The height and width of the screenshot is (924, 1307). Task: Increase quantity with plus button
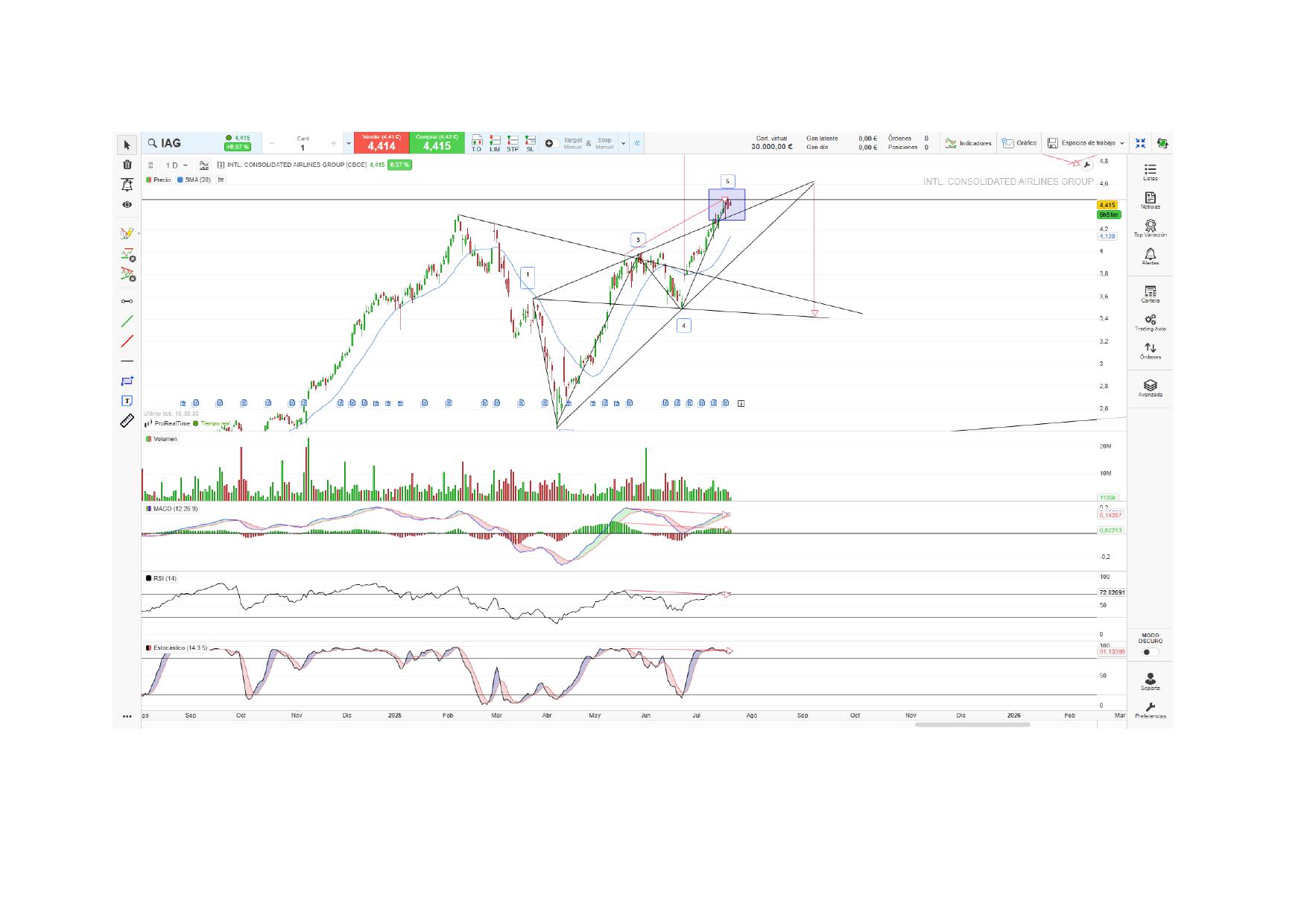pos(333,143)
